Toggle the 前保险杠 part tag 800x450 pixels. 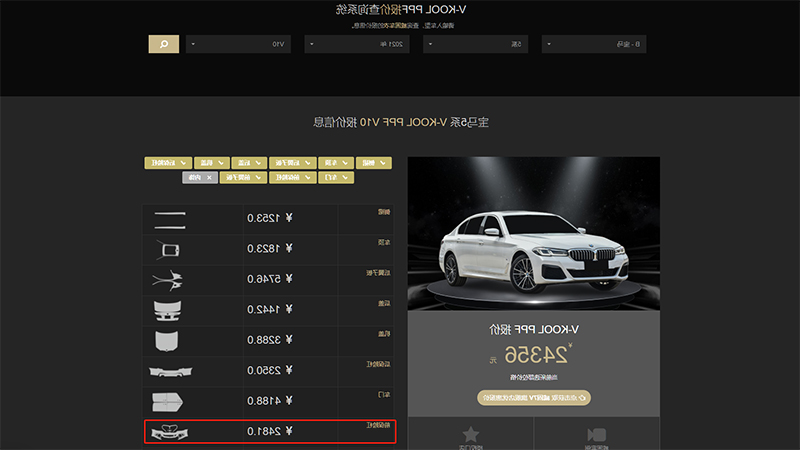pos(293,178)
